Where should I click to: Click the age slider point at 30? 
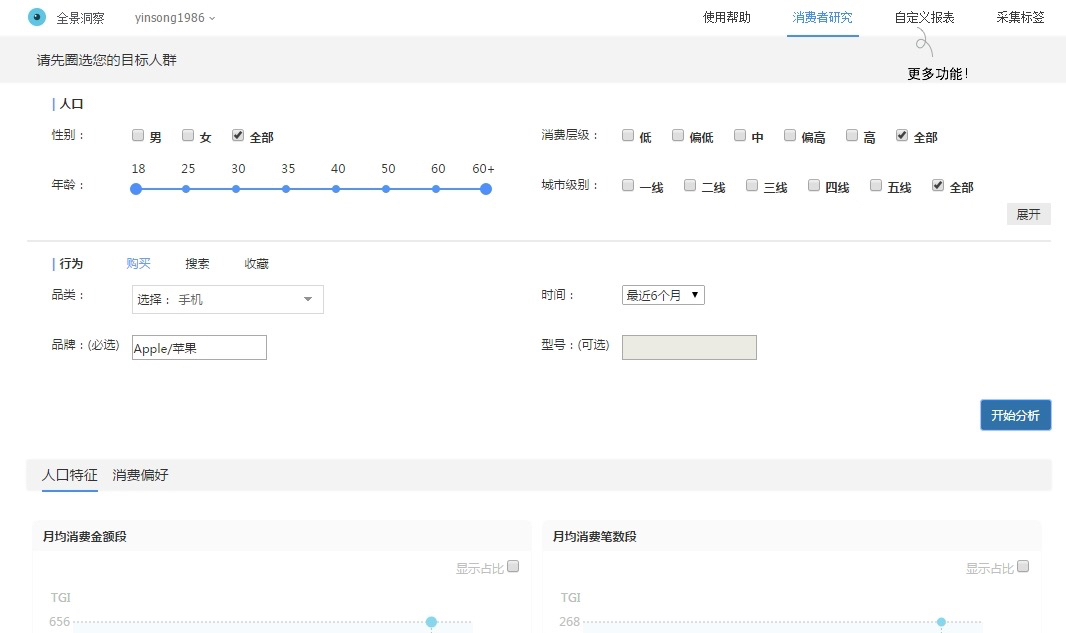(236, 189)
